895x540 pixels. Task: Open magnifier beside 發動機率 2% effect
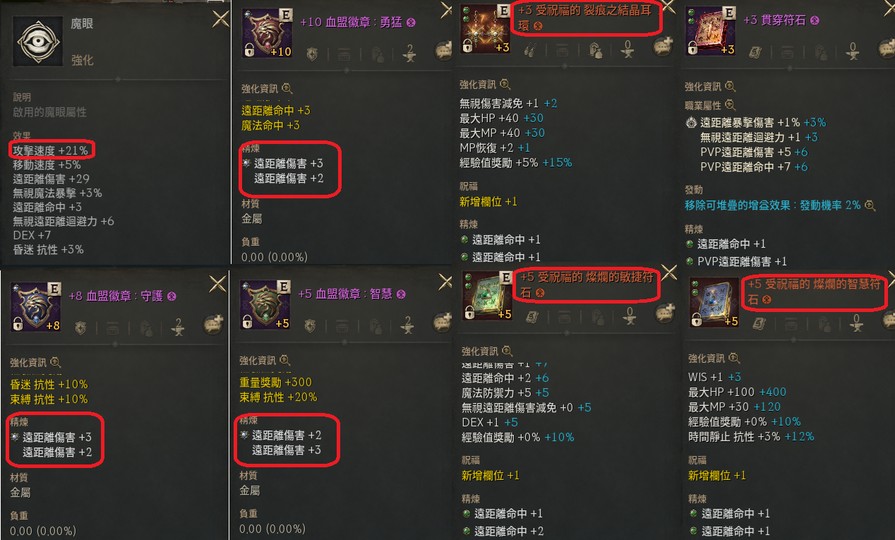point(870,205)
